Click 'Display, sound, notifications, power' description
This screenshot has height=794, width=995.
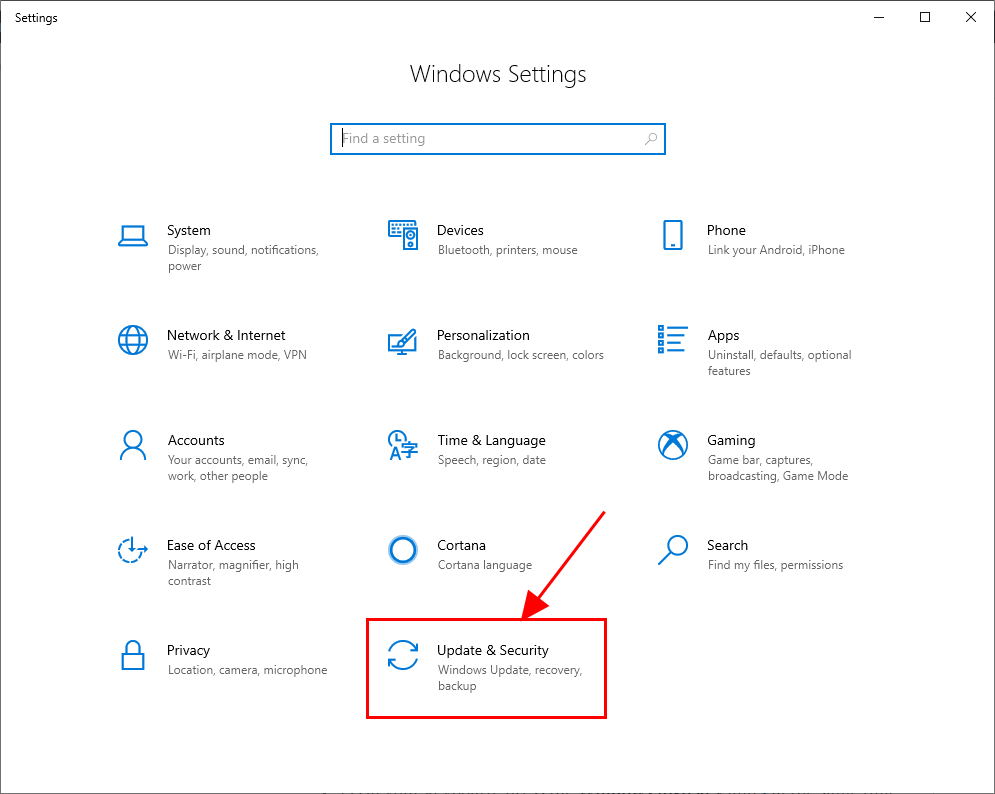coord(243,258)
